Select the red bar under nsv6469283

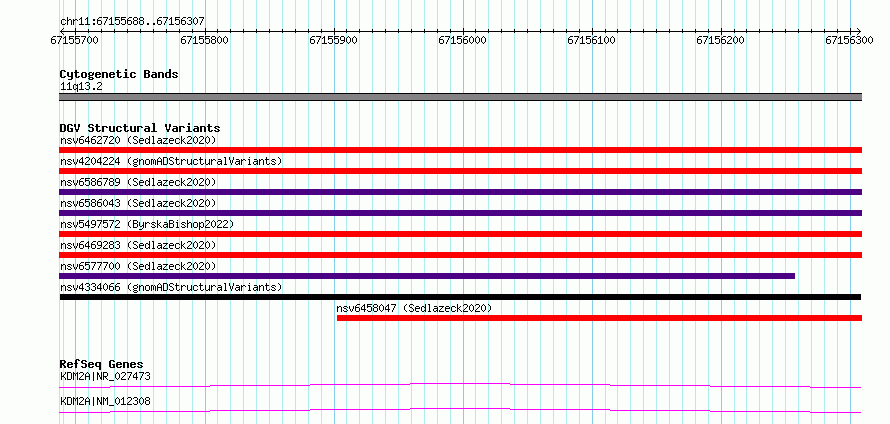tap(460, 255)
